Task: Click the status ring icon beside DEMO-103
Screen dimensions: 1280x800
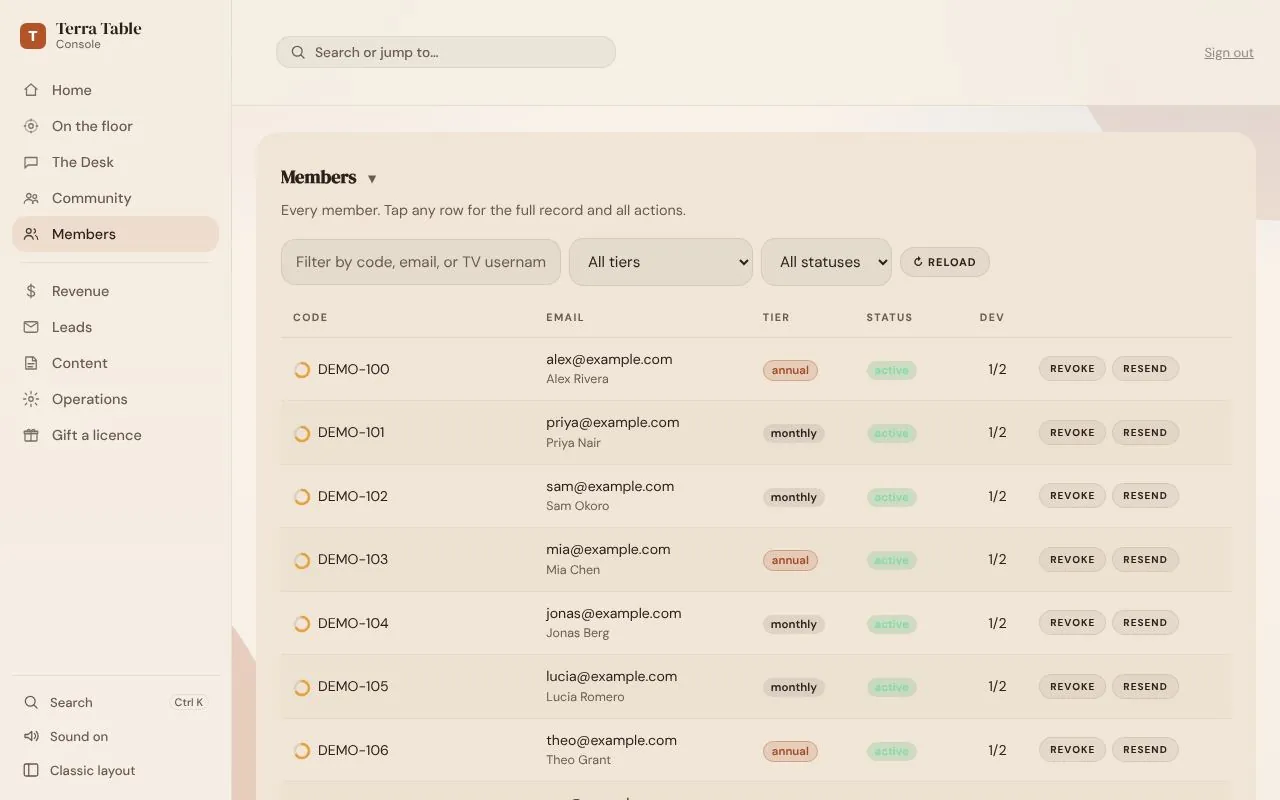Action: [302, 560]
